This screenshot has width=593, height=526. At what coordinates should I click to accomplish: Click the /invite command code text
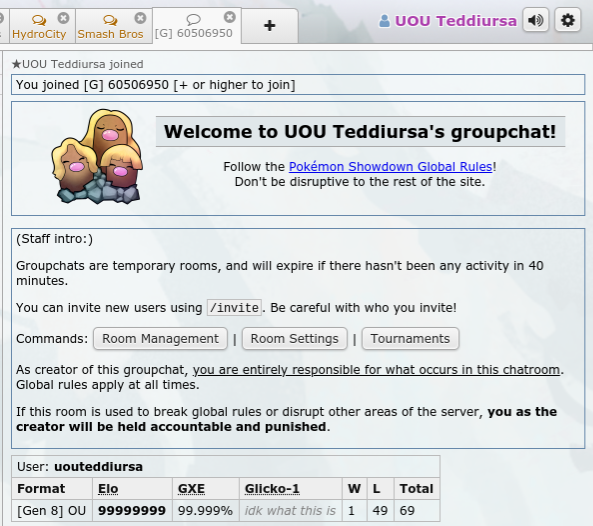234,307
